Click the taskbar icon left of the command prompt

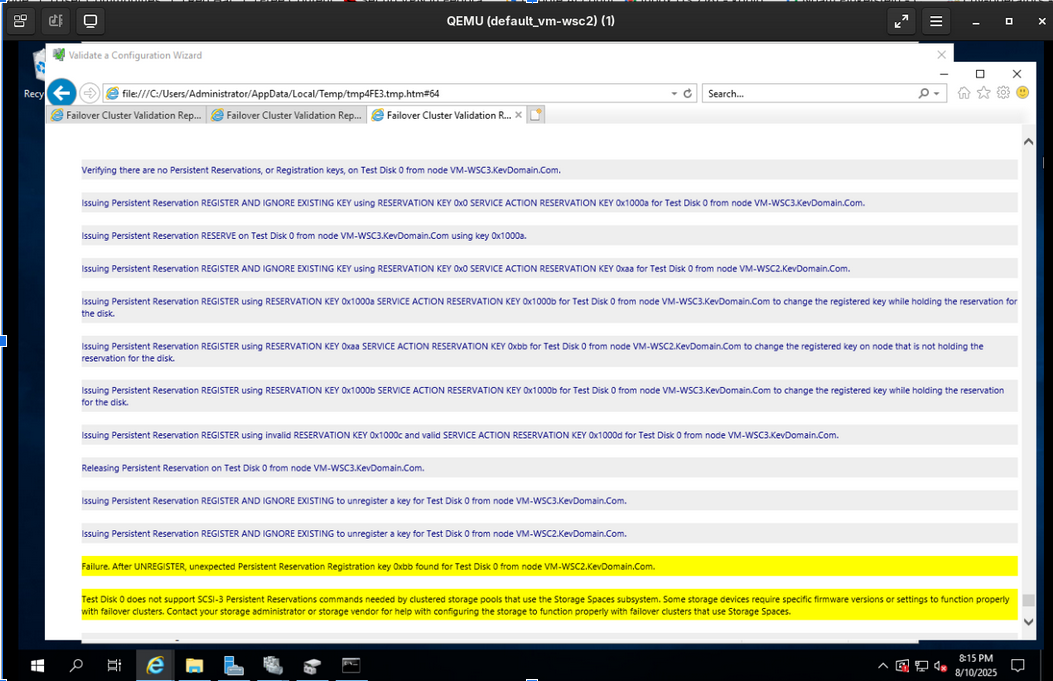click(312, 666)
